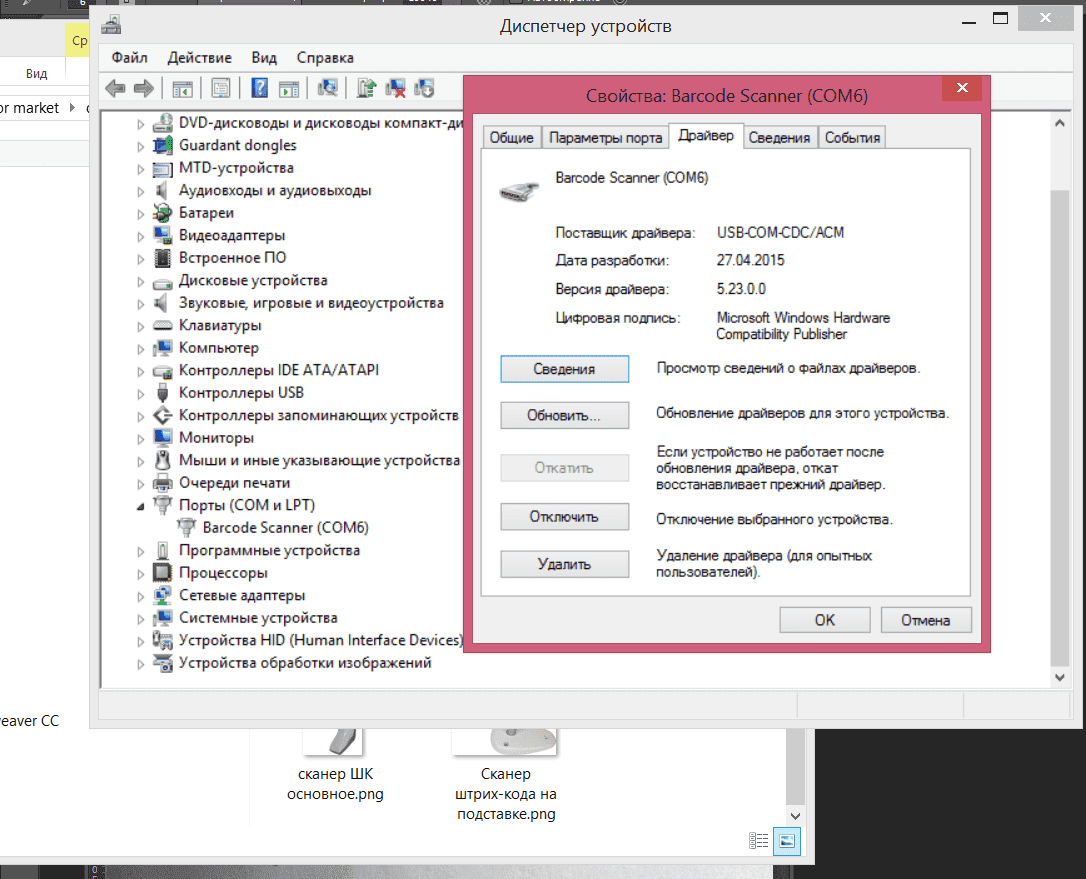Click the device tree scrollbar down arrow

tap(1061, 677)
